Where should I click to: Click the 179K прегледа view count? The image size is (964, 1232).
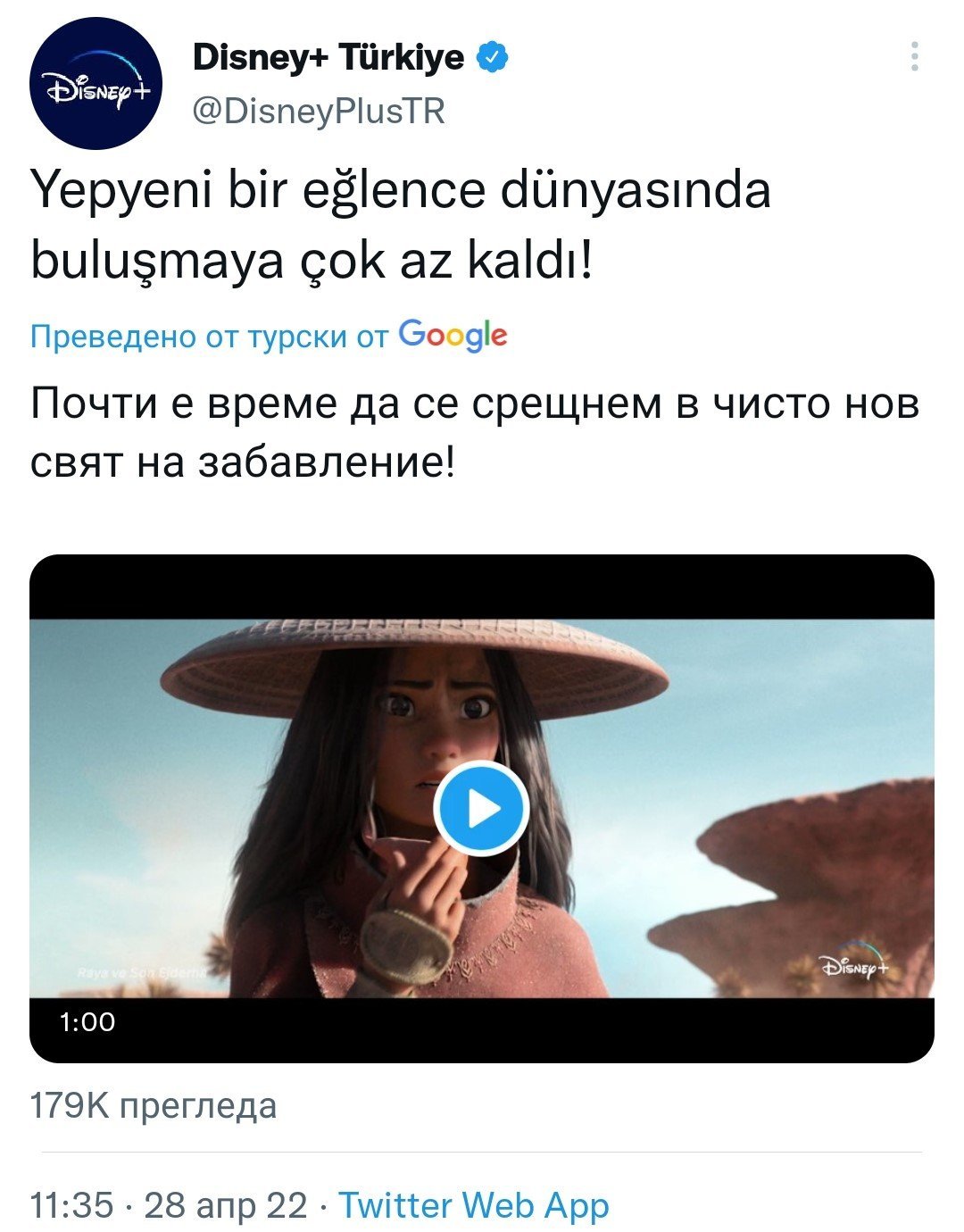(x=154, y=1106)
